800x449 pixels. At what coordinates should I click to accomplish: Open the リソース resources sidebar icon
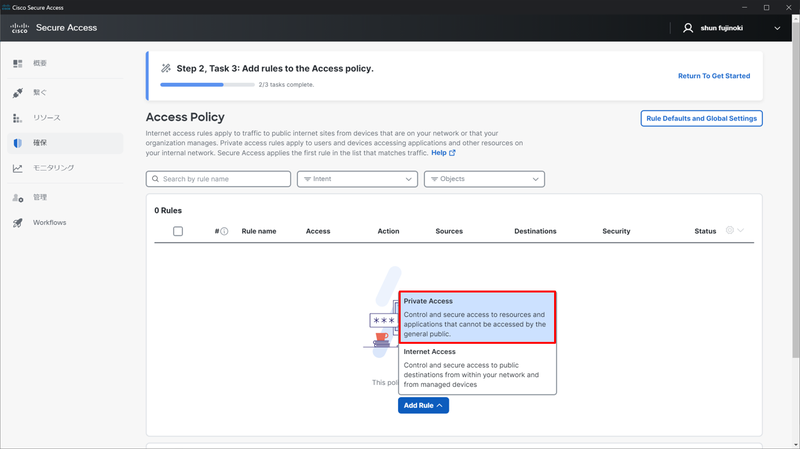point(18,118)
